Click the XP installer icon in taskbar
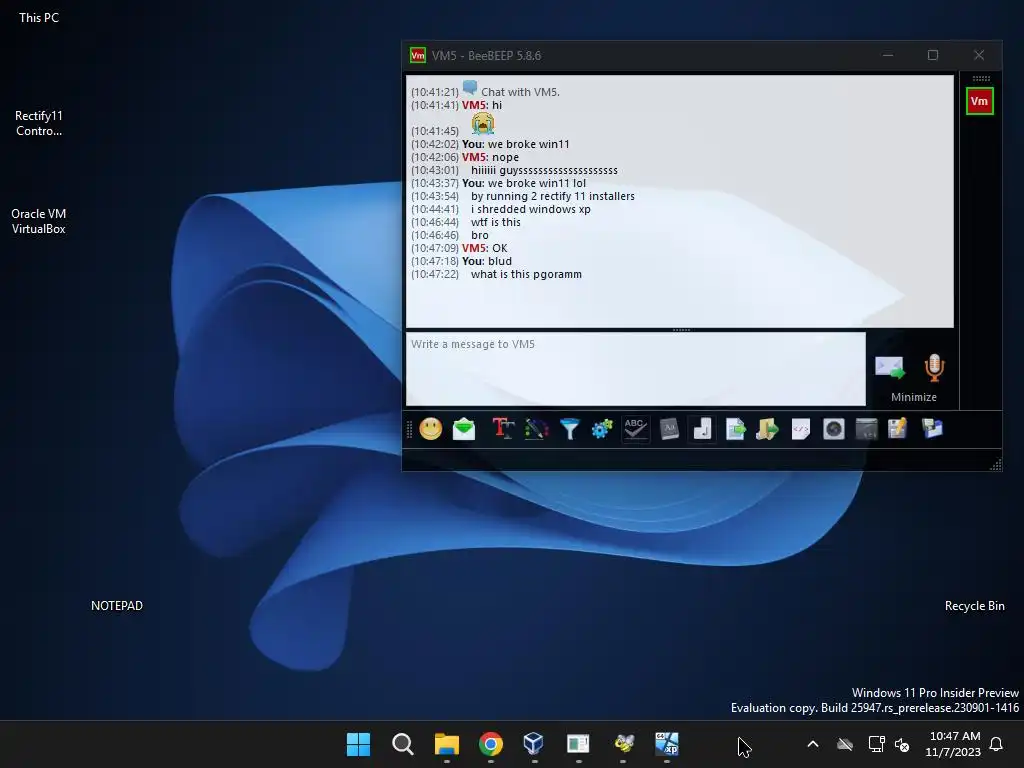Screen dimensions: 1024x768 (667, 744)
